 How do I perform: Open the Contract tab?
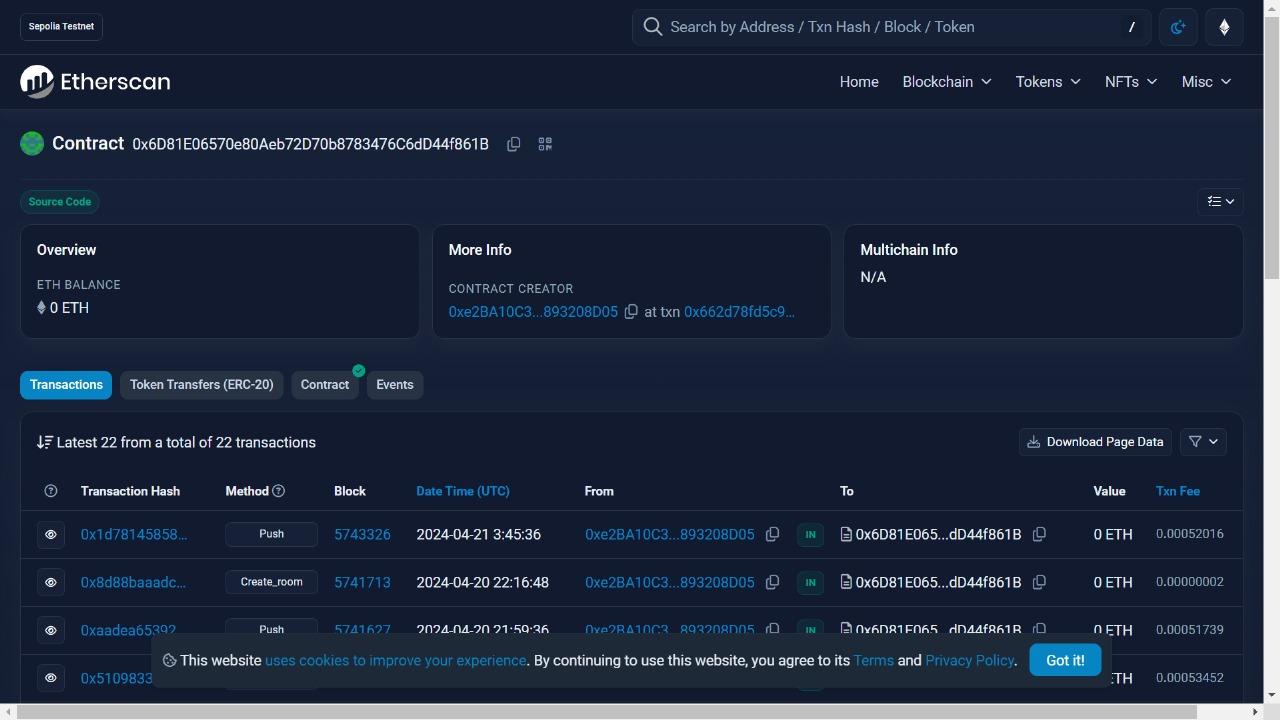(x=325, y=385)
